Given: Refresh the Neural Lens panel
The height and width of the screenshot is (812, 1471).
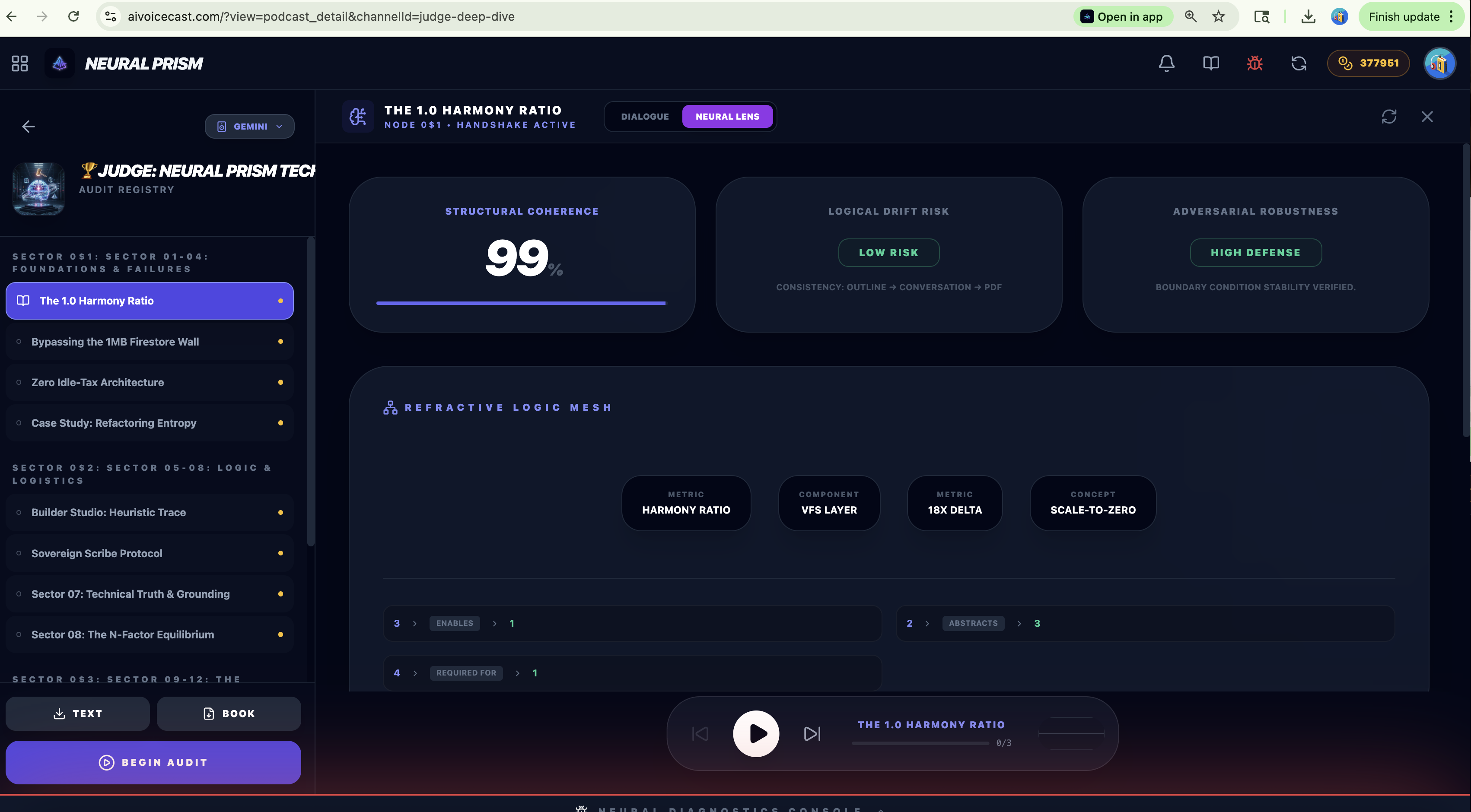Looking at the screenshot, I should (x=1389, y=117).
